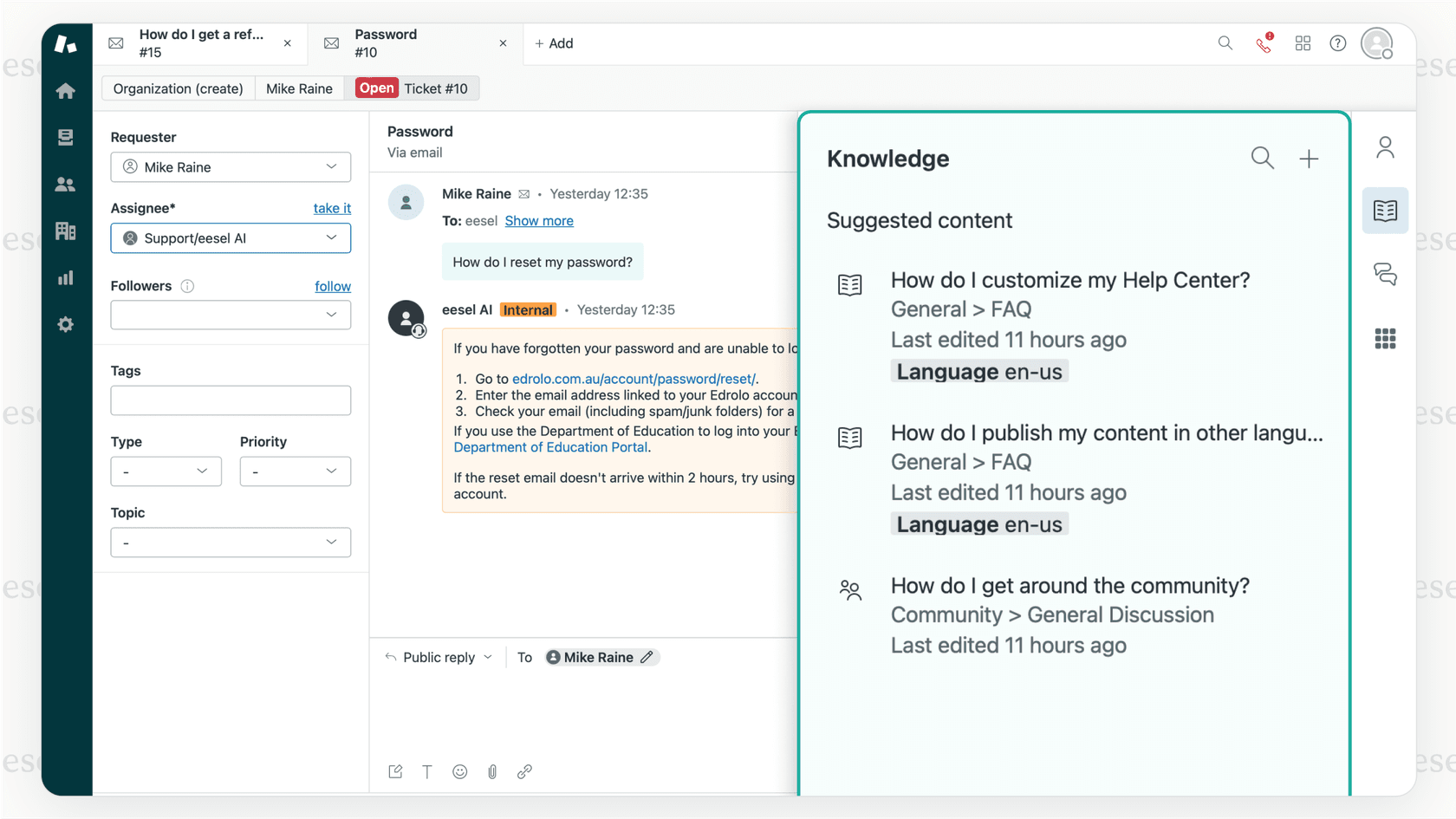Open the Priority dropdown
This screenshot has width=1456, height=819.
click(x=295, y=471)
